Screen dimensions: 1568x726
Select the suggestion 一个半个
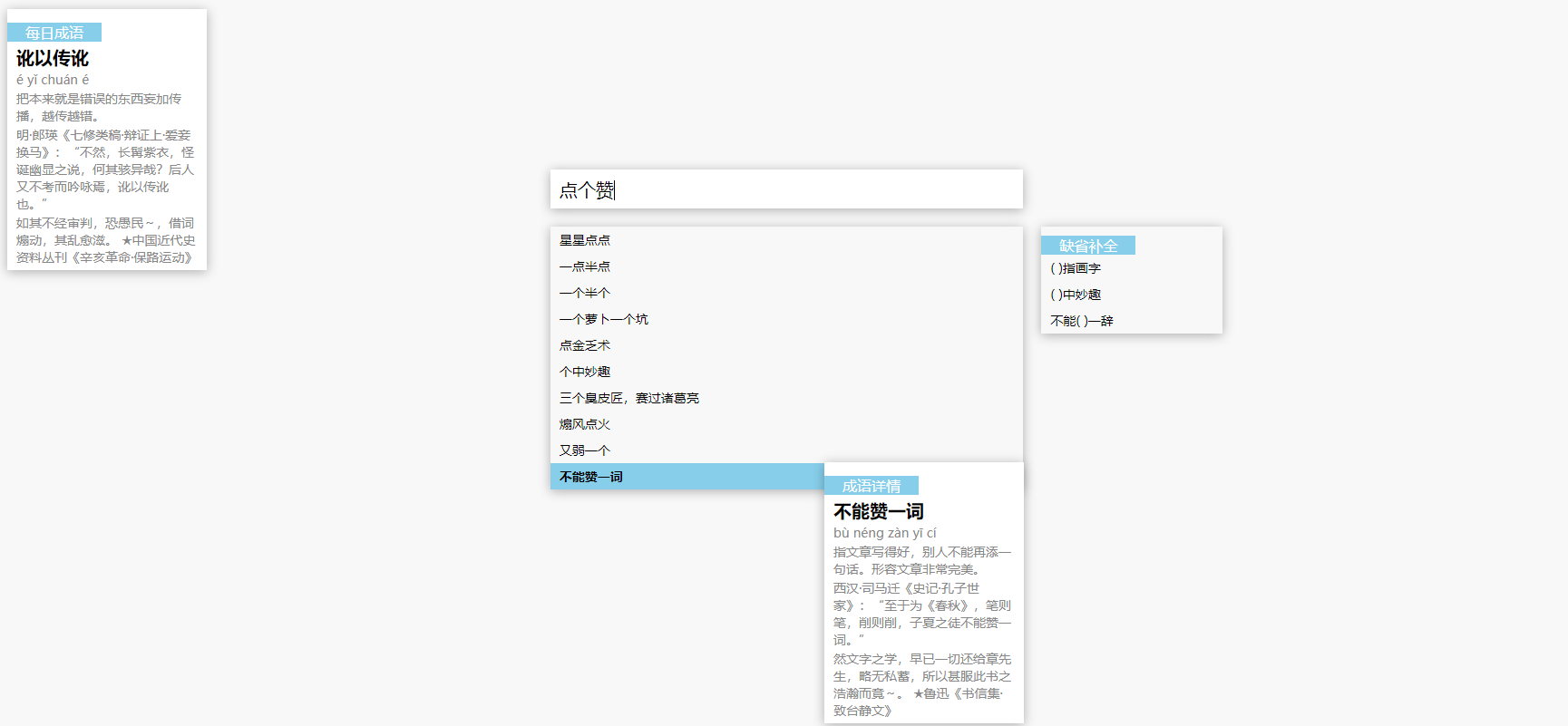click(786, 293)
